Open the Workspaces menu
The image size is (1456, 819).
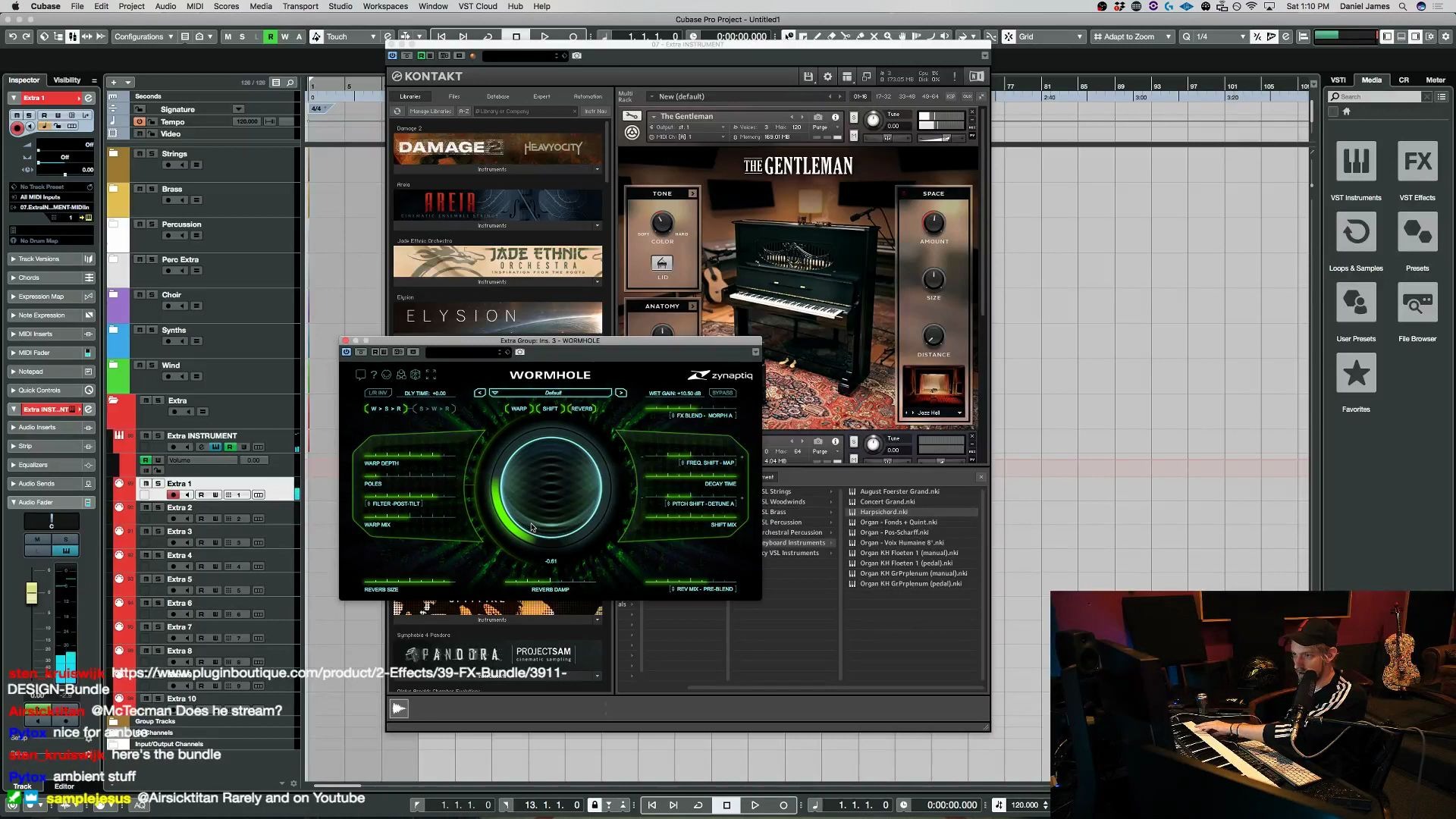[x=384, y=6]
